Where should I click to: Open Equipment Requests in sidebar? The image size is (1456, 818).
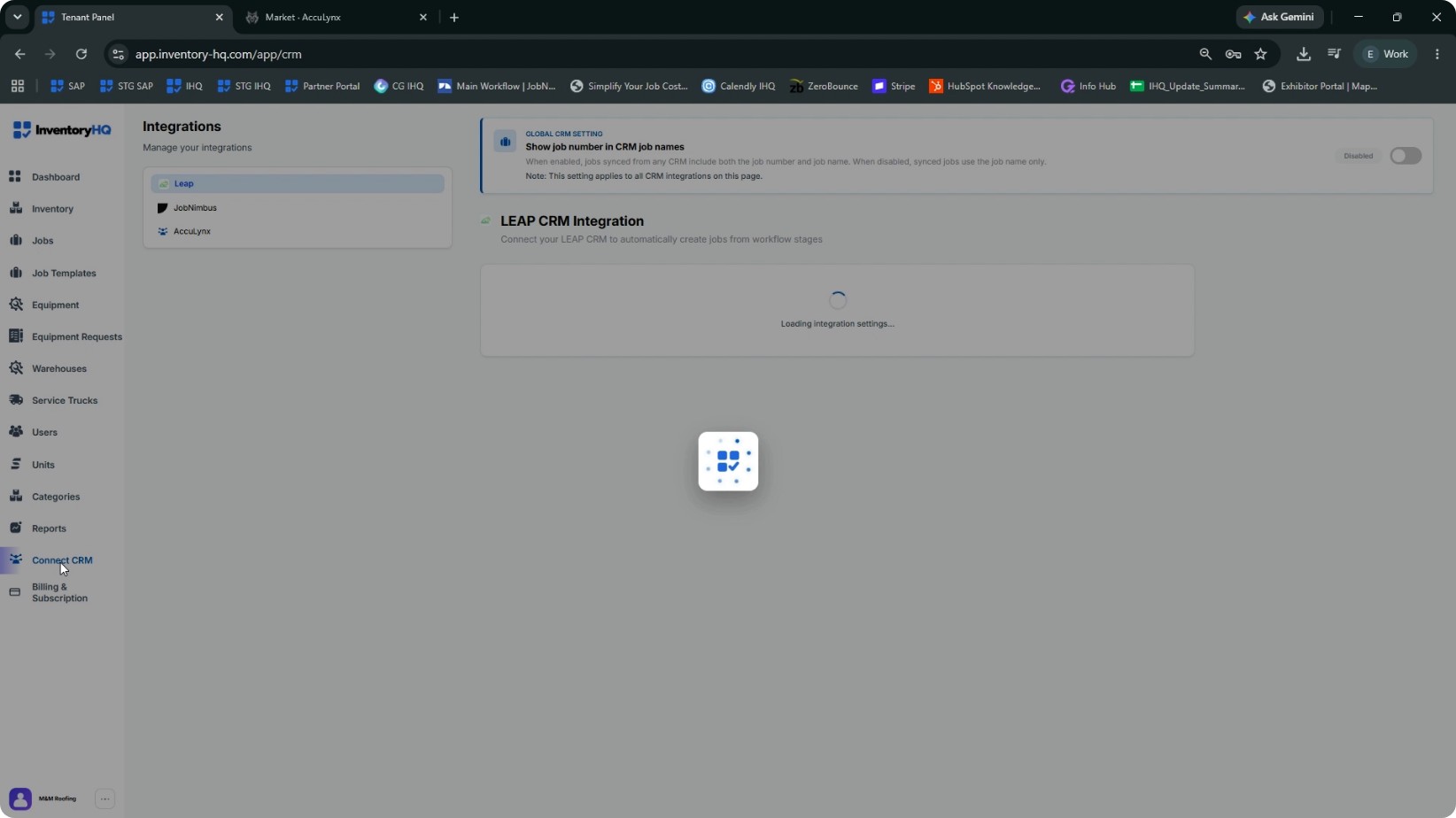coord(76,337)
